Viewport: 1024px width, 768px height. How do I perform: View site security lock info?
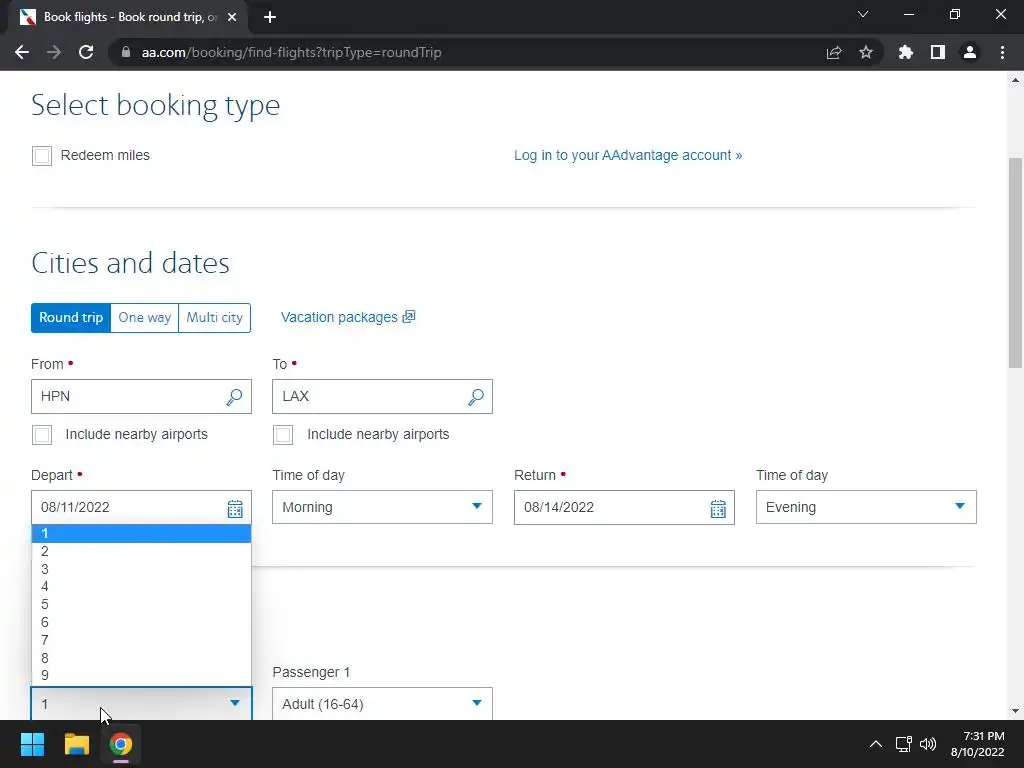[126, 52]
